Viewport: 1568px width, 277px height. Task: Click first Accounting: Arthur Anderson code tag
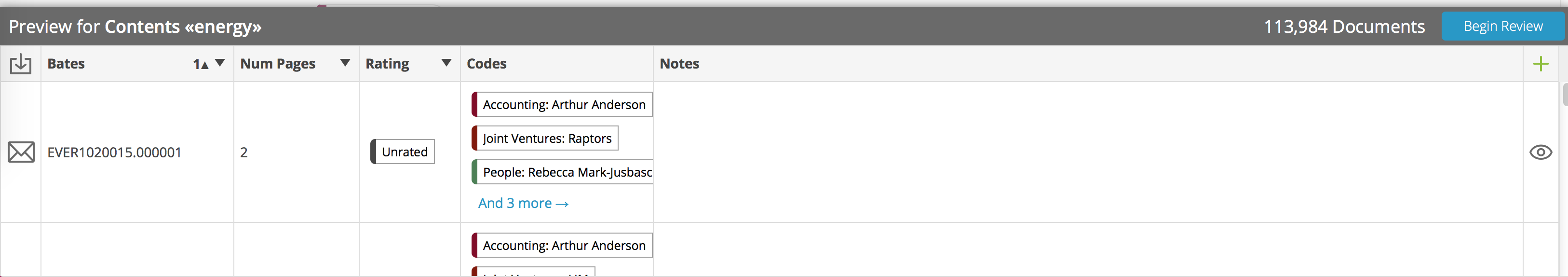point(562,105)
